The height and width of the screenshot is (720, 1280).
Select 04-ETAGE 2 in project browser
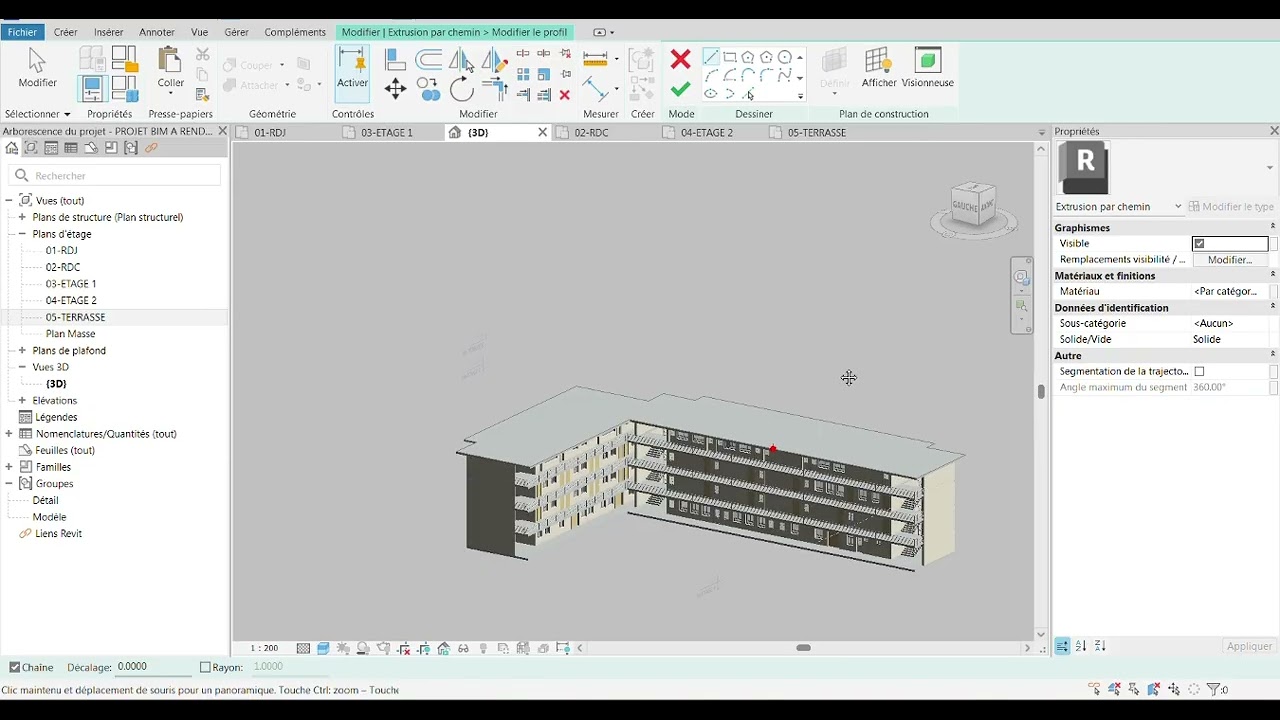click(71, 300)
